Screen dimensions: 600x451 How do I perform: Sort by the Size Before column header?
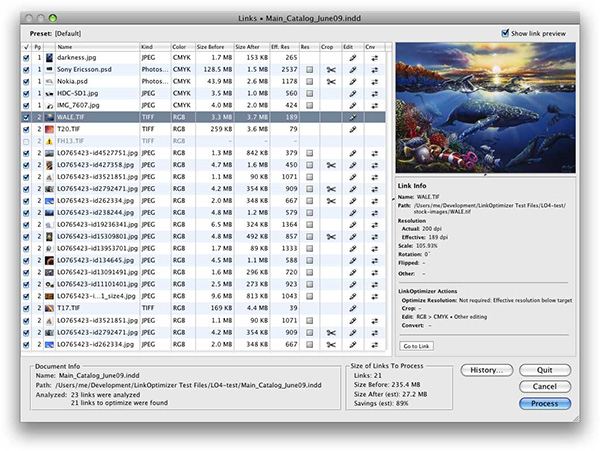(210, 46)
